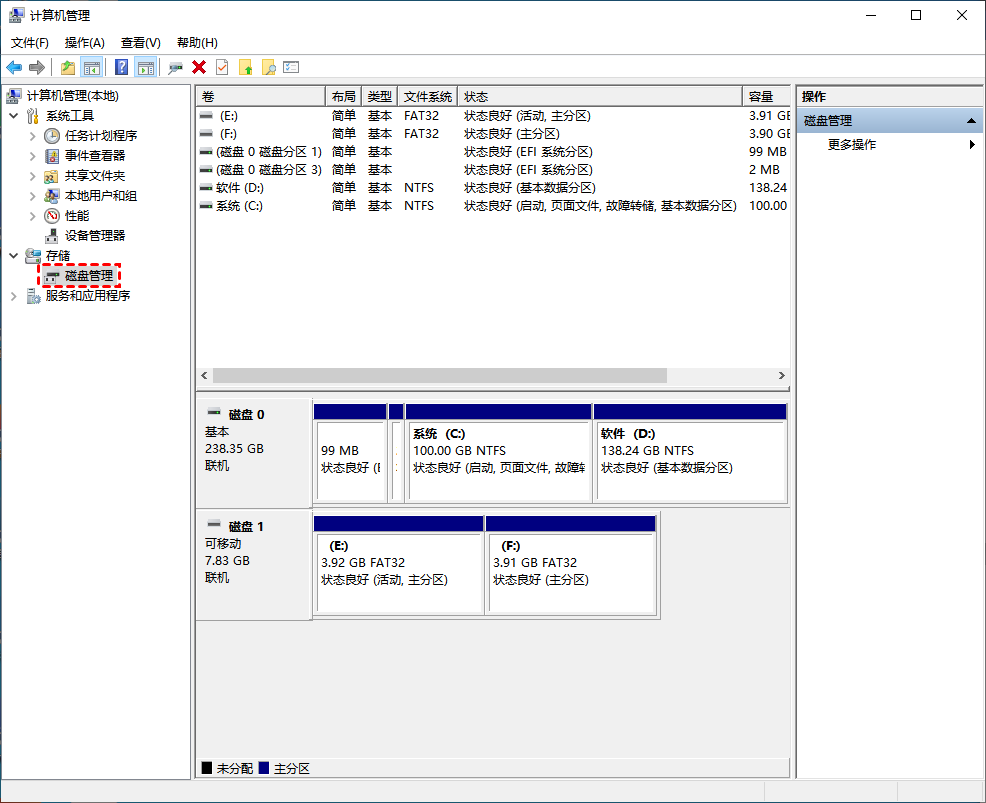
Task: Click the volume list horizontal scrollbar right arrow
Action: tap(782, 375)
